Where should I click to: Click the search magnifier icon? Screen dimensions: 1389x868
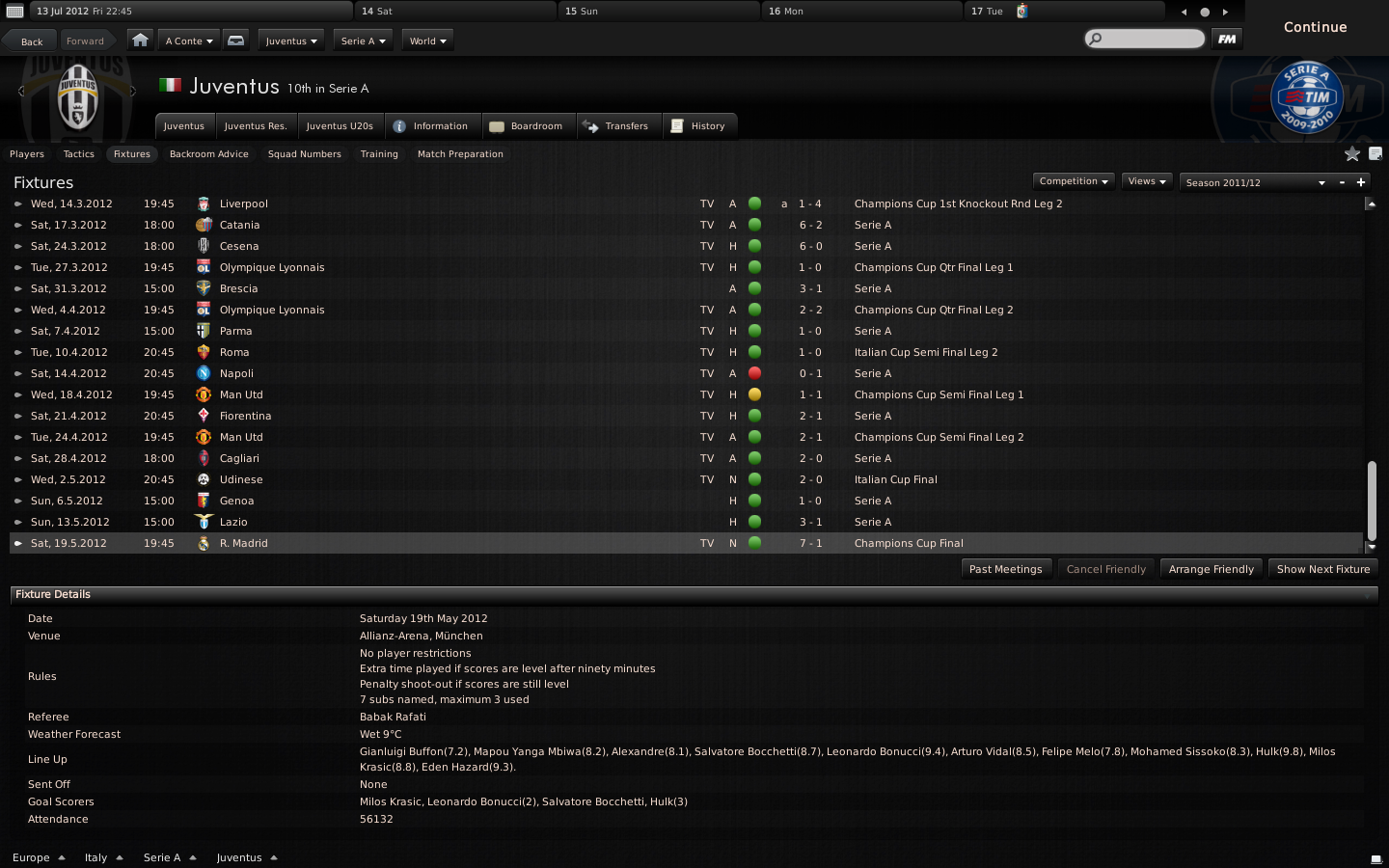[x=1095, y=40]
